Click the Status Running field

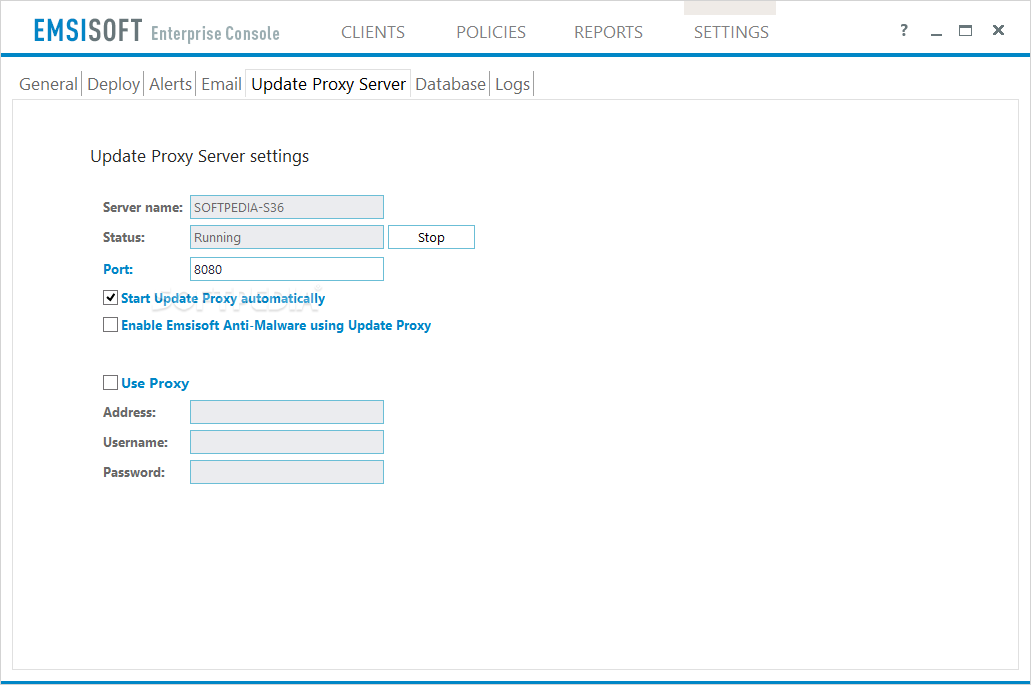pos(287,237)
